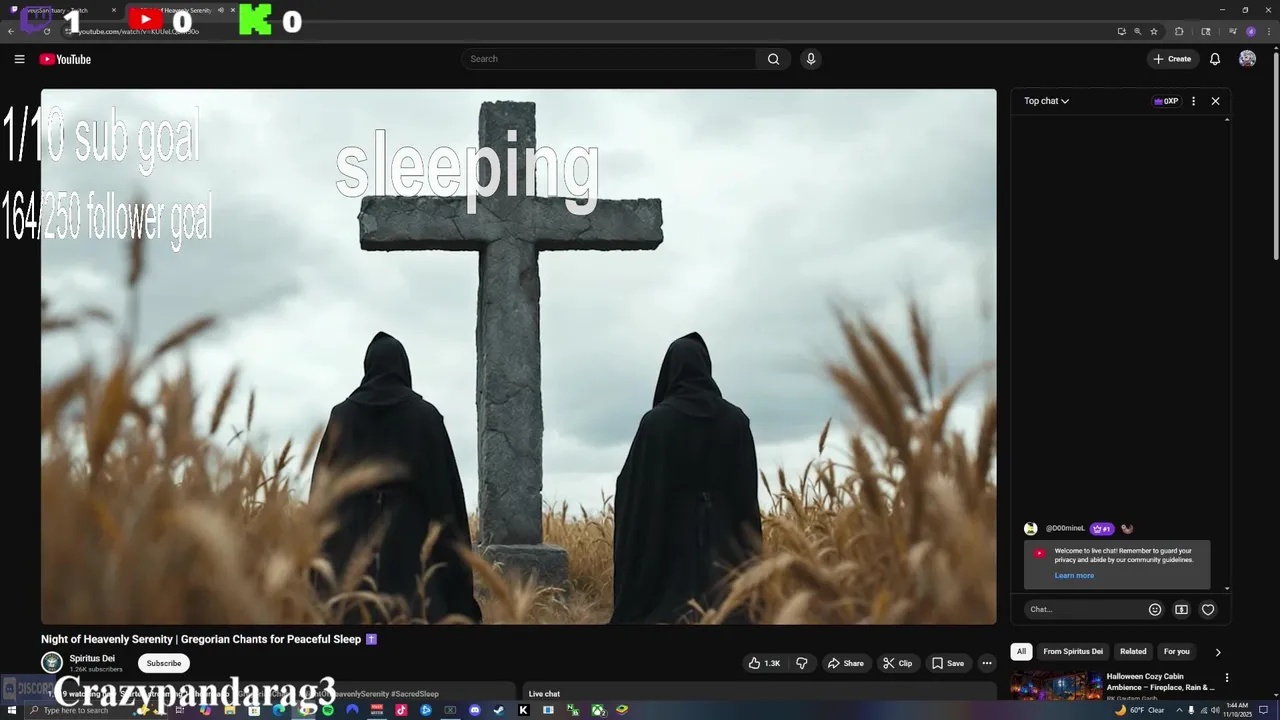Viewport: 1280px width, 720px height.
Task: Open the taskbar clock showing 1:44 AM
Action: (1237, 710)
